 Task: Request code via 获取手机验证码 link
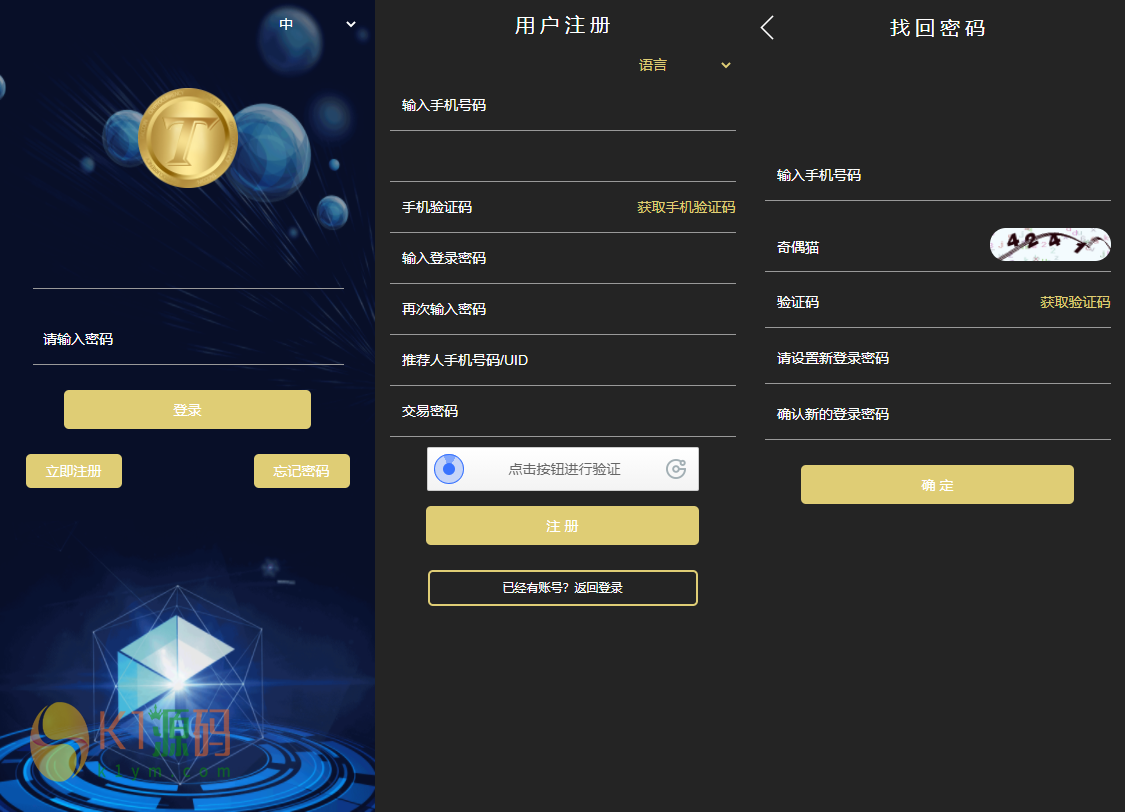point(686,207)
